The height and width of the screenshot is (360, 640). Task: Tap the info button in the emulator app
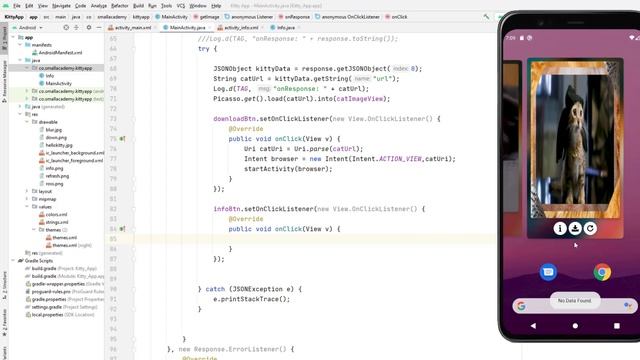(x=560, y=228)
